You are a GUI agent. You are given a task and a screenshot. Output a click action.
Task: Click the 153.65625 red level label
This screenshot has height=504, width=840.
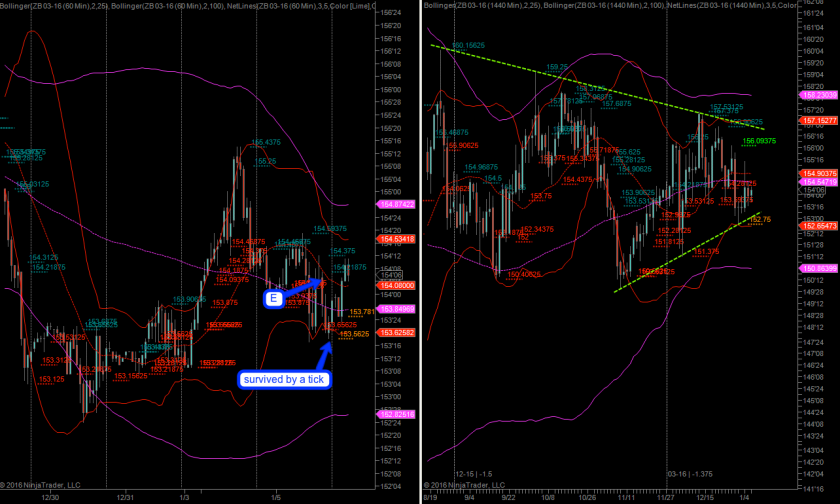click(x=341, y=325)
